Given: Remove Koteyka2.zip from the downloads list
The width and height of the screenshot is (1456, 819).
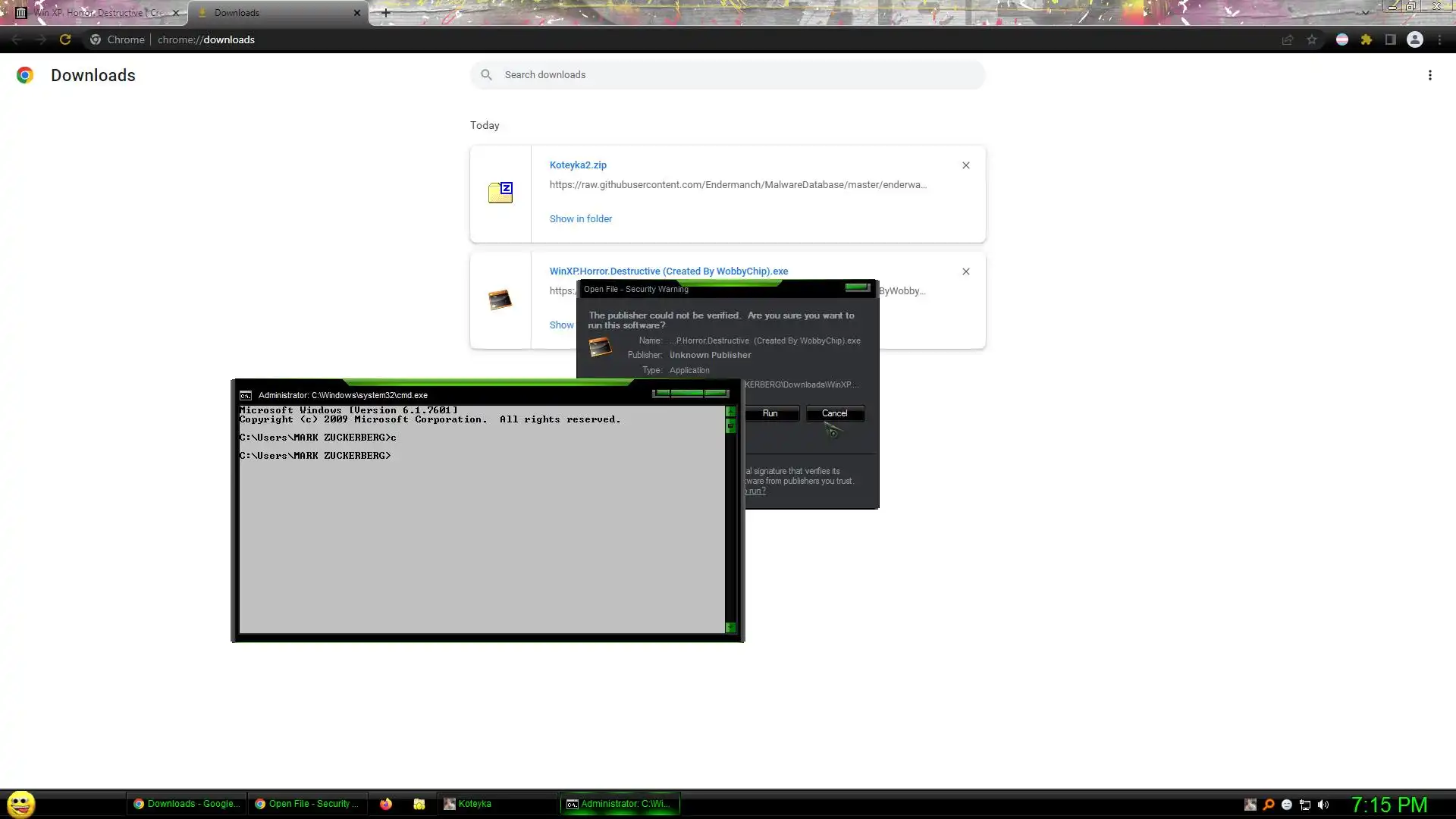Looking at the screenshot, I should click(965, 165).
